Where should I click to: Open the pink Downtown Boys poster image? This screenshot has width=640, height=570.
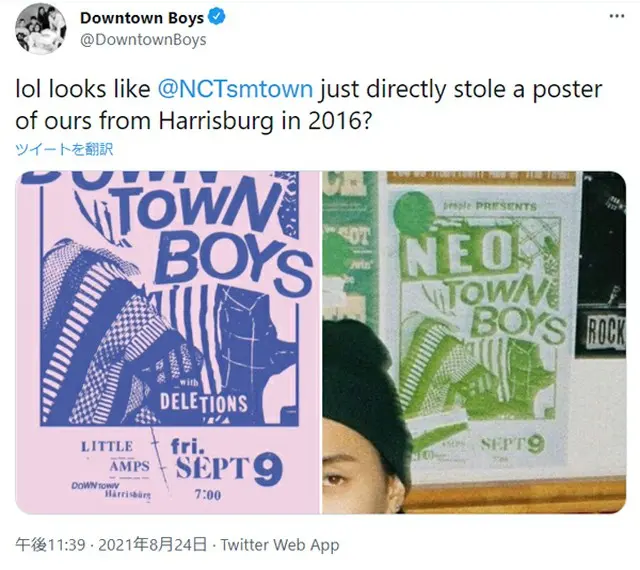167,342
